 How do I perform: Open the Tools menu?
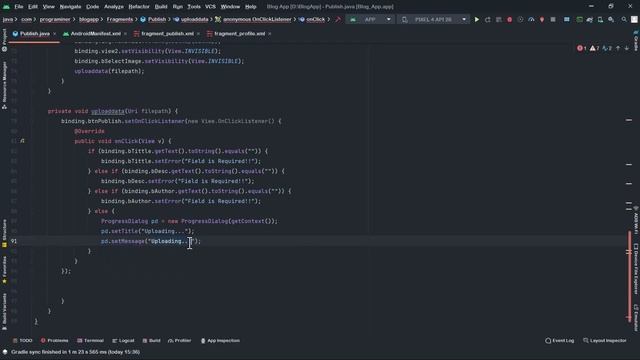194,7
